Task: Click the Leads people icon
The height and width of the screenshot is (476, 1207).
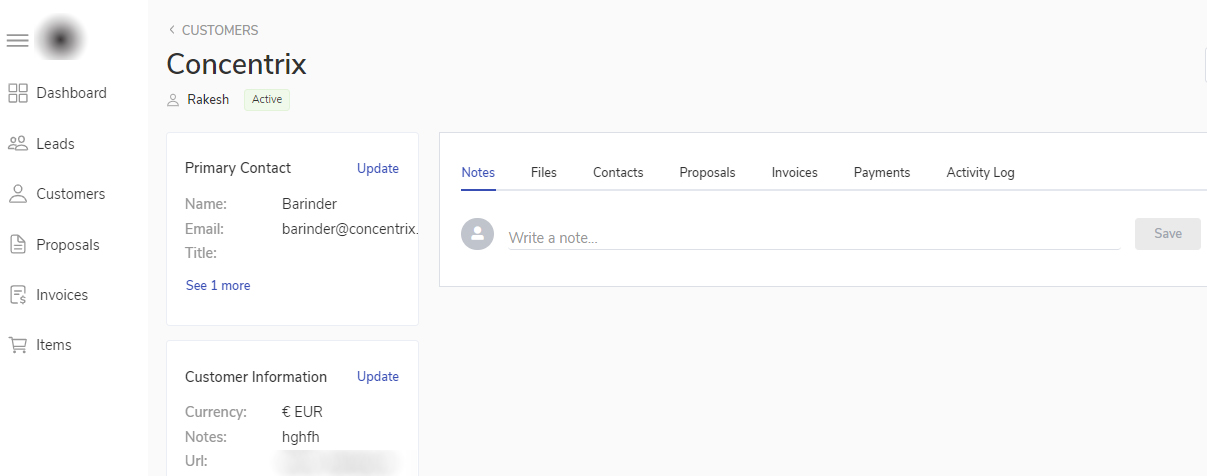Action: coord(18,144)
